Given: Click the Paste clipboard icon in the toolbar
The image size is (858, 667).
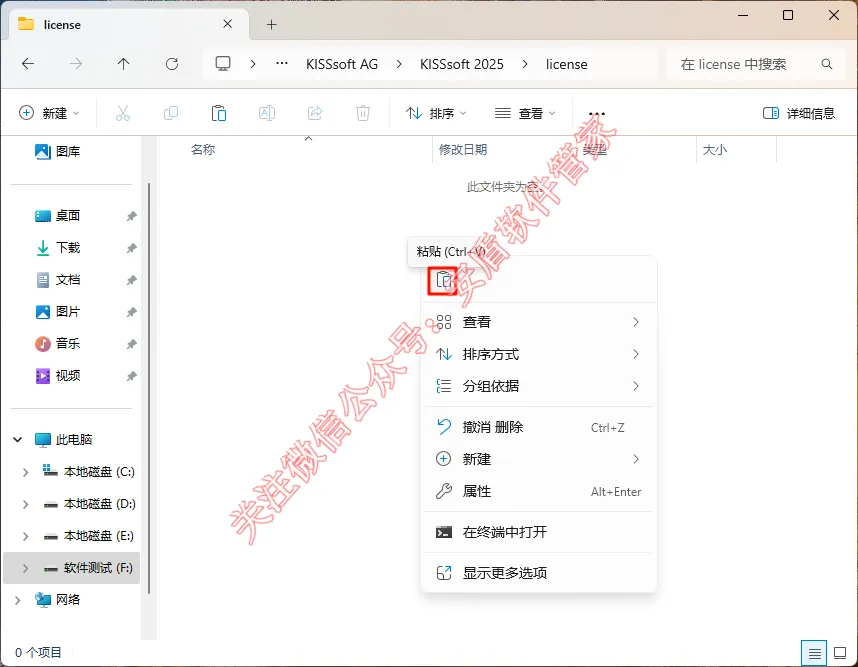Looking at the screenshot, I should pos(219,113).
